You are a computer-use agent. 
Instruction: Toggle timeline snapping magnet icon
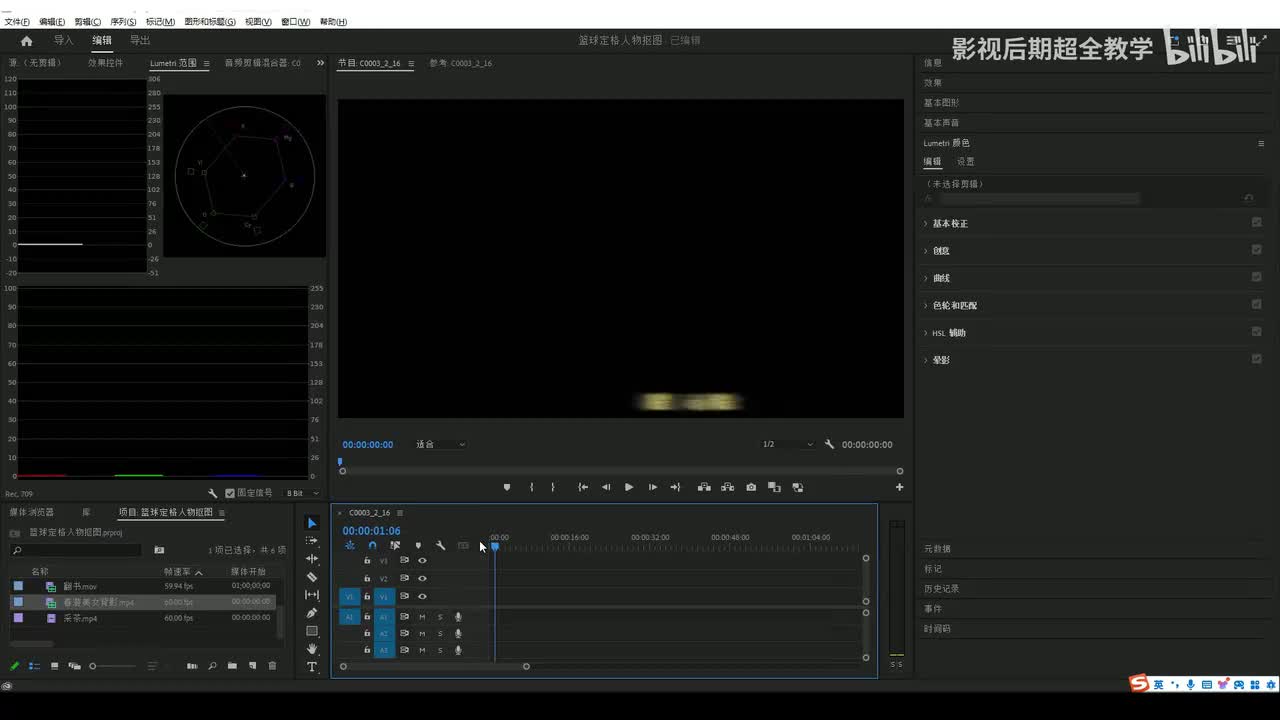372,546
